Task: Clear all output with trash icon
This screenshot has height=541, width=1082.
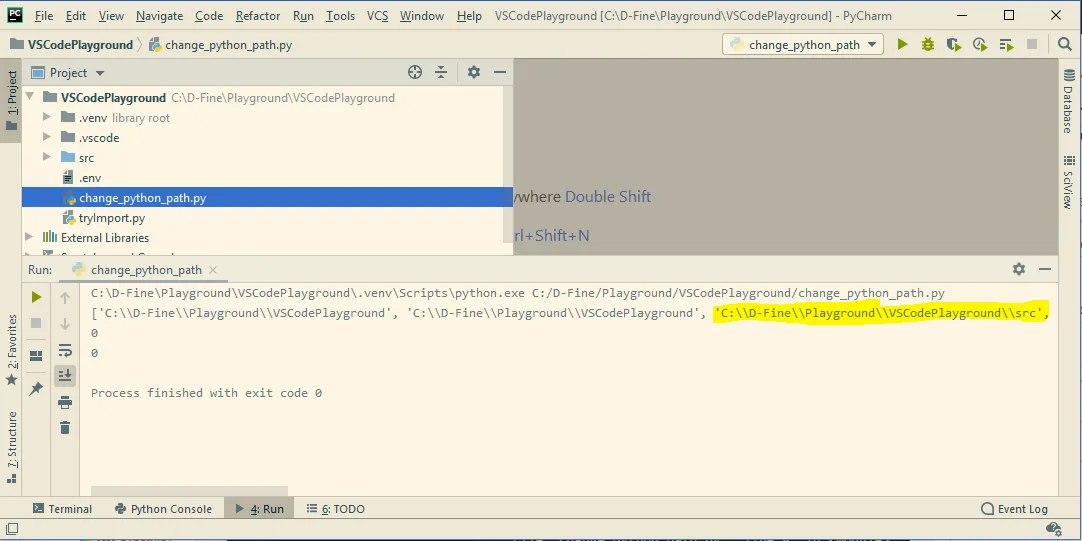Action: point(65,428)
